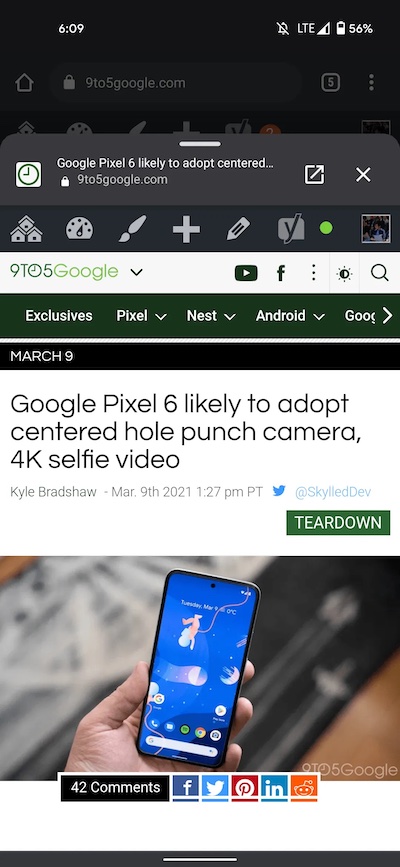Viewport: 400px width, 867px height.
Task: Open the 9to5Google YouTube channel icon
Action: 246,273
